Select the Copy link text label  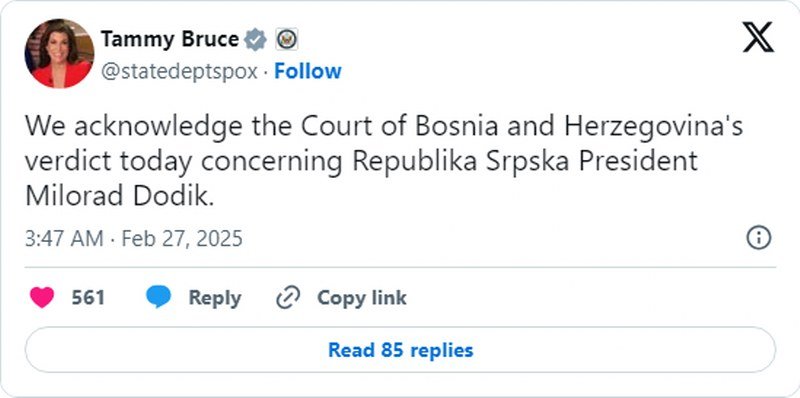pyautogui.click(x=362, y=298)
